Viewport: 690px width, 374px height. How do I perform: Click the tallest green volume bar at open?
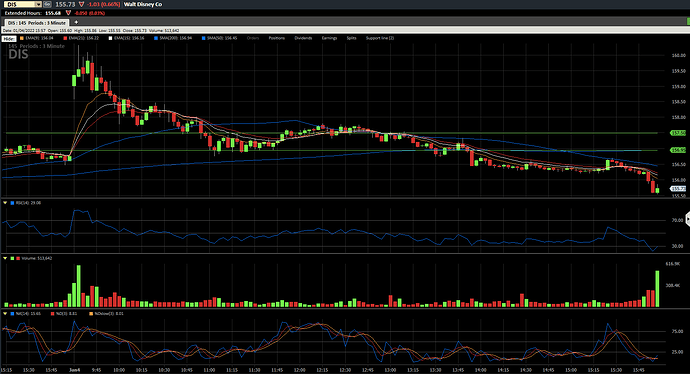point(79,286)
